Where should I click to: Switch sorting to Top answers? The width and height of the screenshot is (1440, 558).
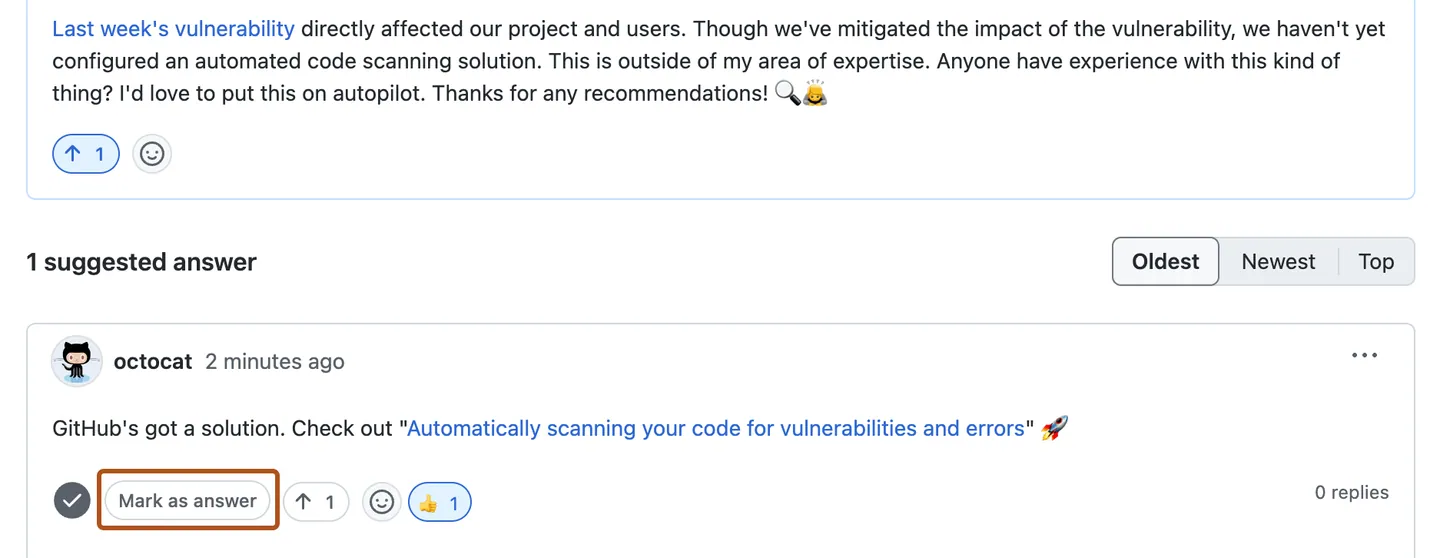tap(1376, 262)
